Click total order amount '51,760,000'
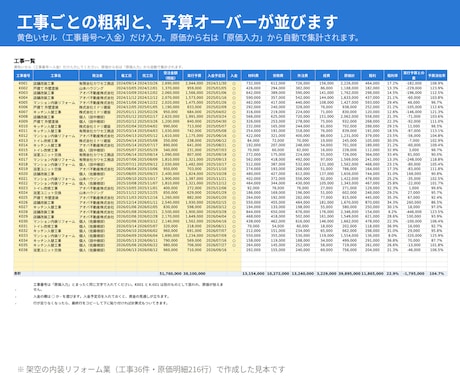 coord(171,274)
